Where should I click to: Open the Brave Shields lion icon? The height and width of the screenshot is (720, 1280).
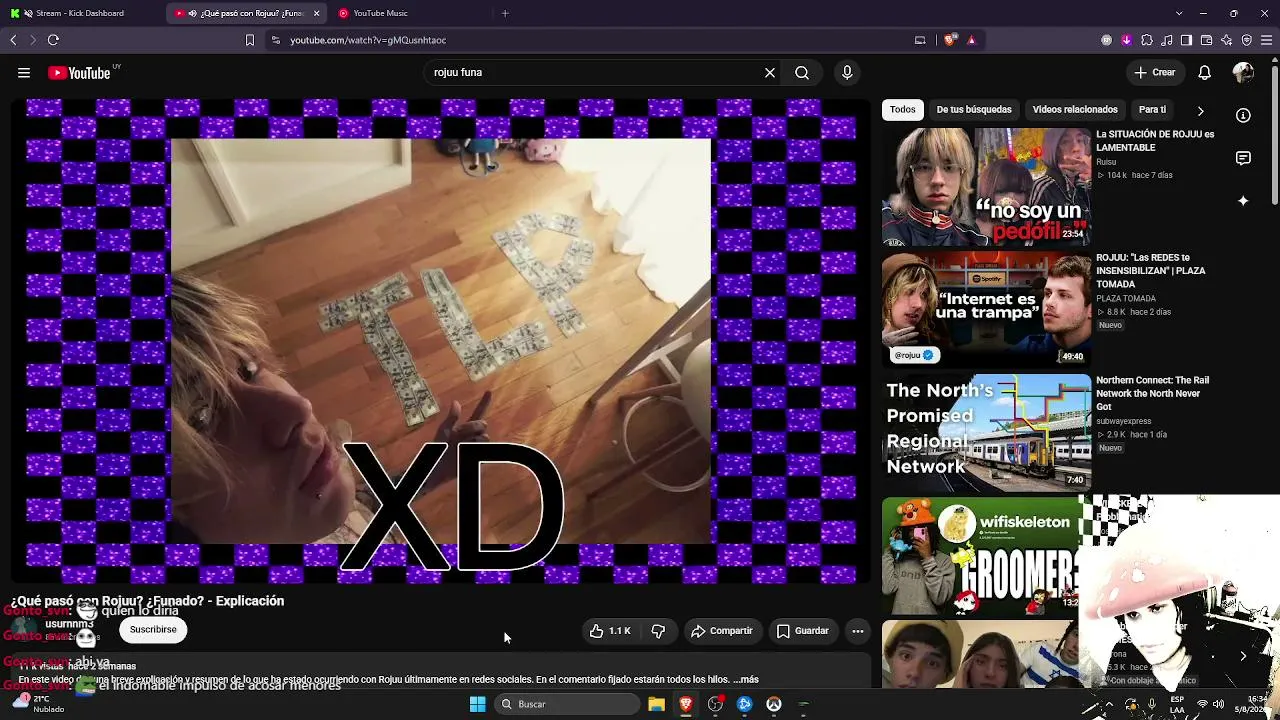[949, 40]
